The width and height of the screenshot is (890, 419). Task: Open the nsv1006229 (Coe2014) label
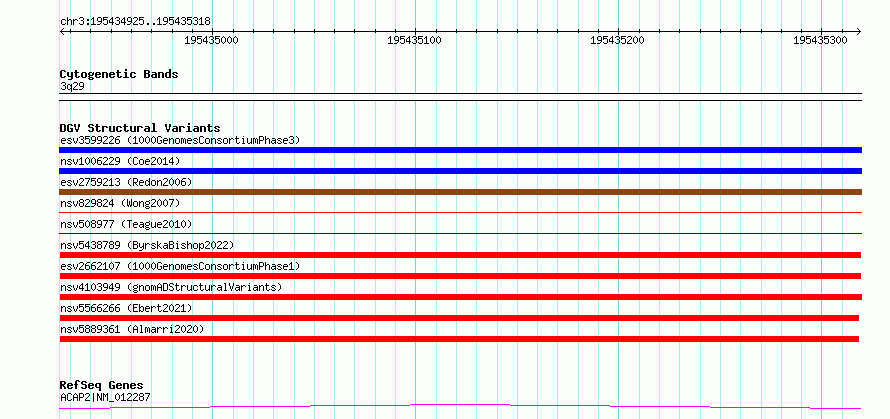tap(120, 161)
